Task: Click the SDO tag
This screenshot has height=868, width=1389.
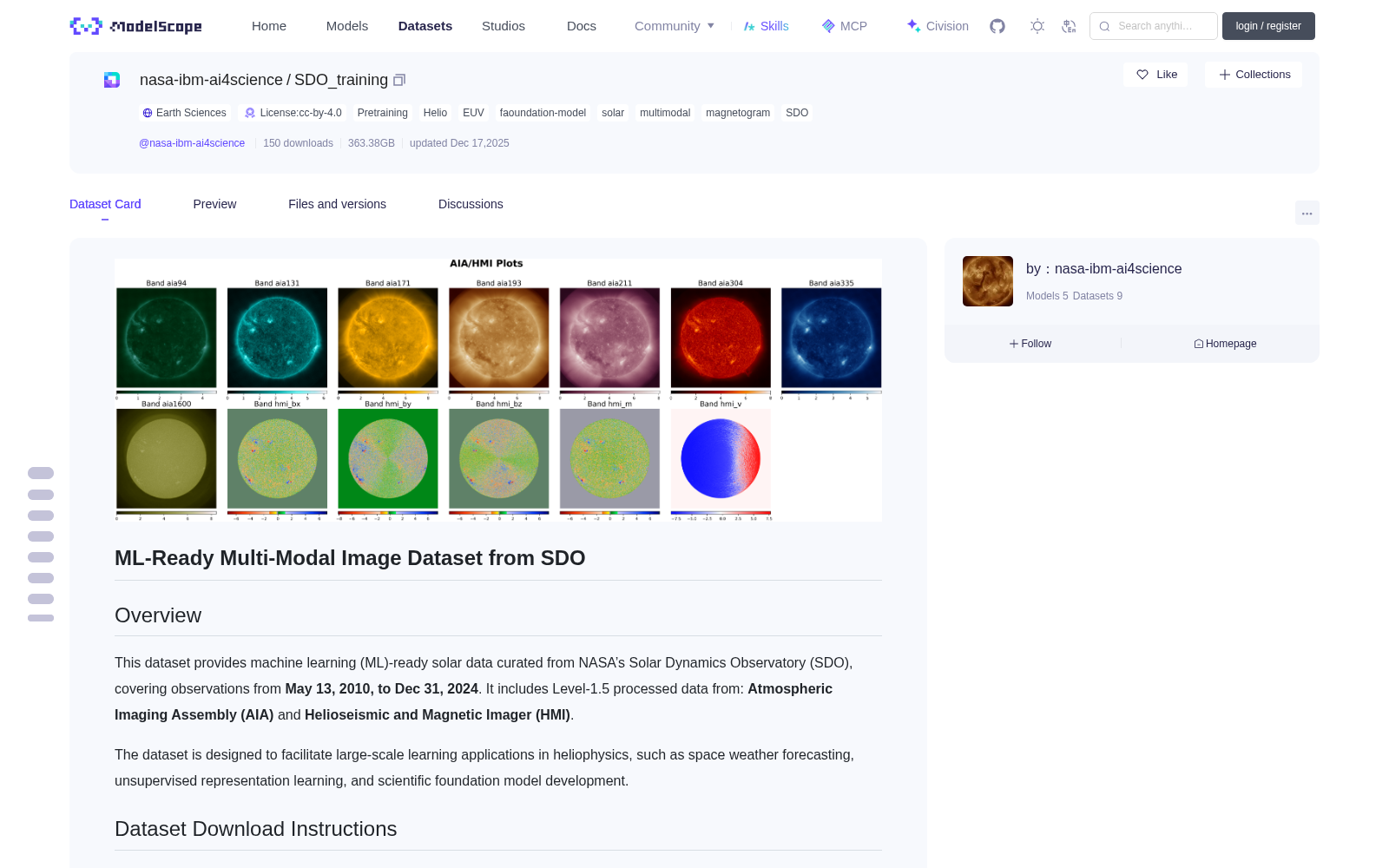Action: [x=797, y=113]
